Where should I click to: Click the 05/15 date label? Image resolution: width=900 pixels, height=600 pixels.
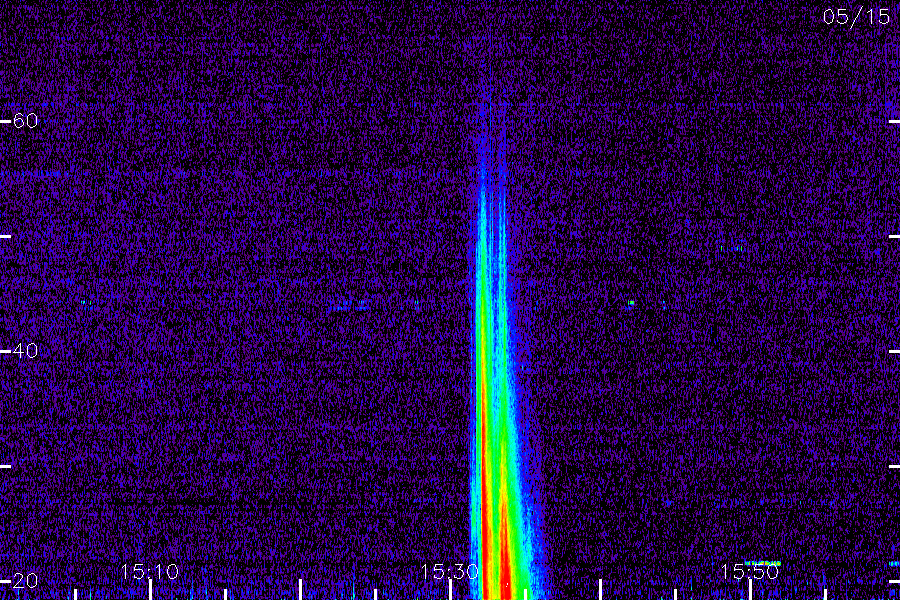(856, 17)
